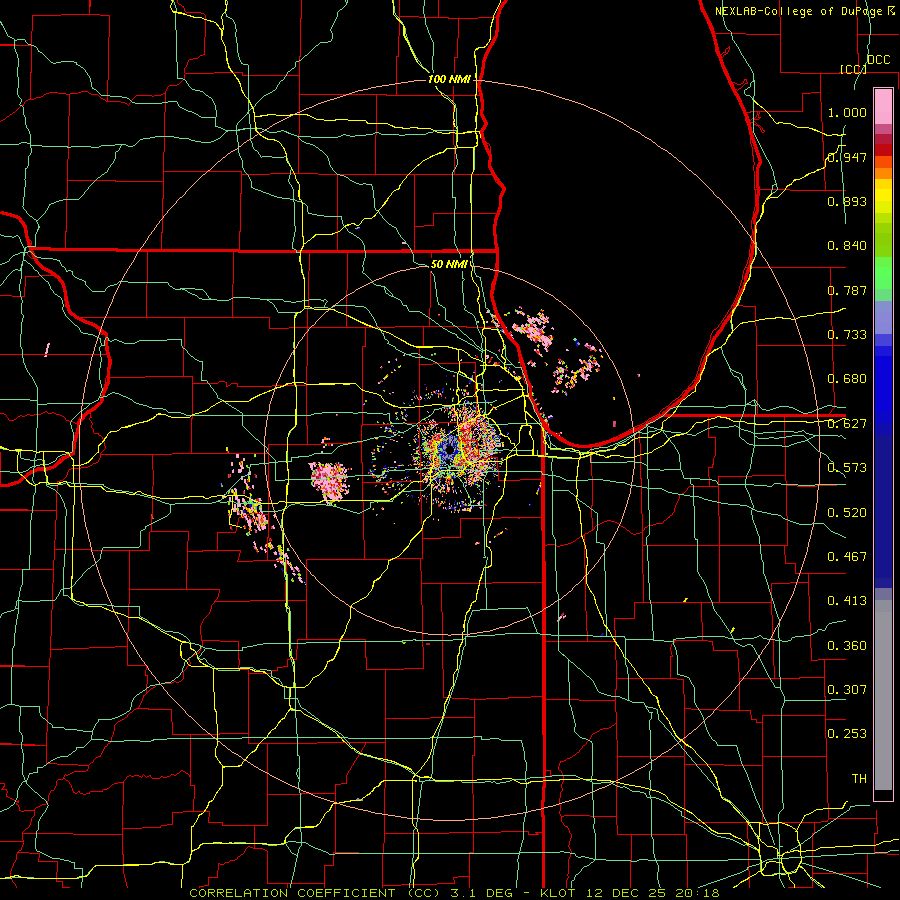Pick the pink segment at top of color bar
The width and height of the screenshot is (900, 900).
click(x=883, y=106)
